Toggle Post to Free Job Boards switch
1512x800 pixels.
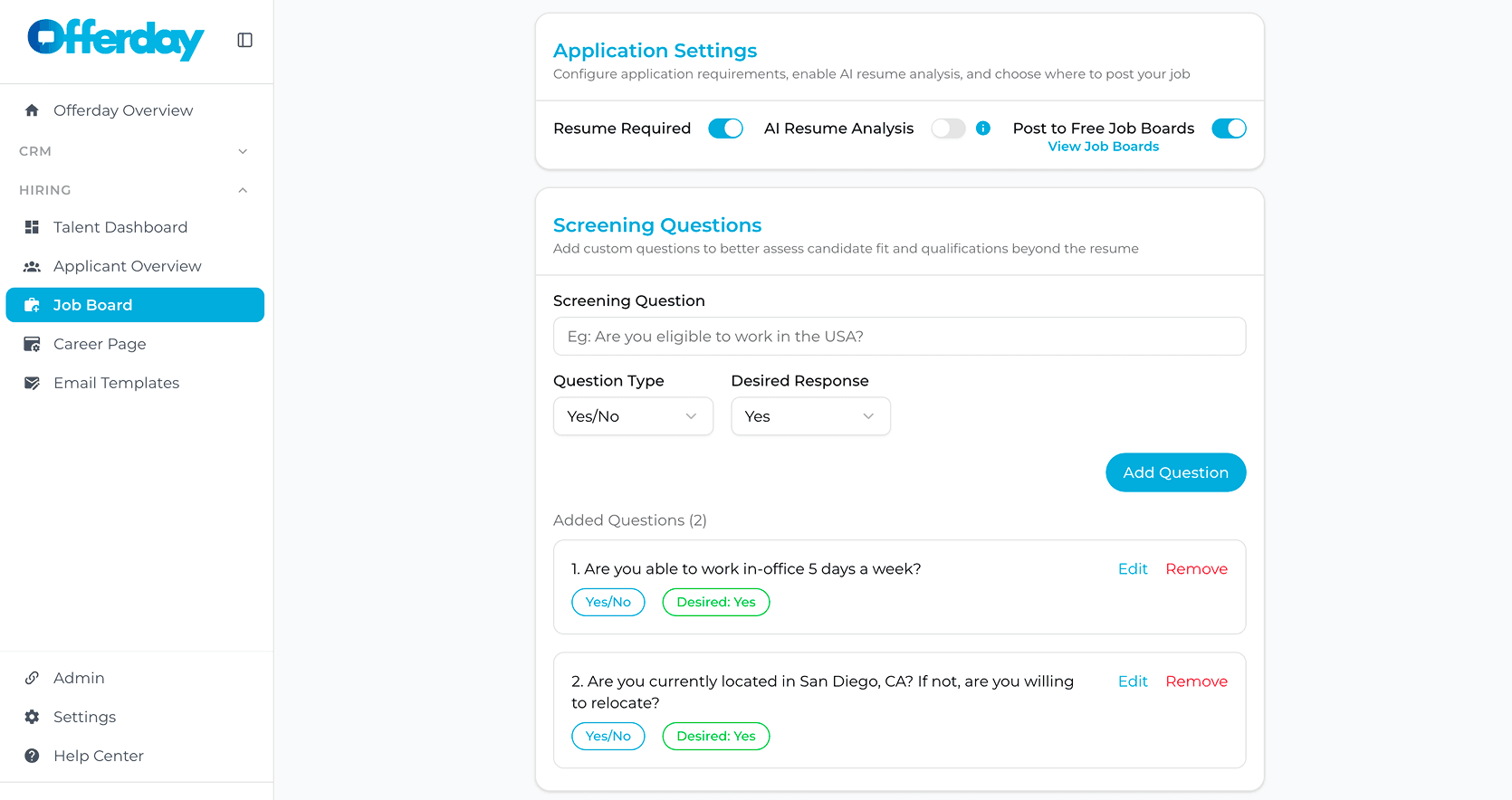1229,129
